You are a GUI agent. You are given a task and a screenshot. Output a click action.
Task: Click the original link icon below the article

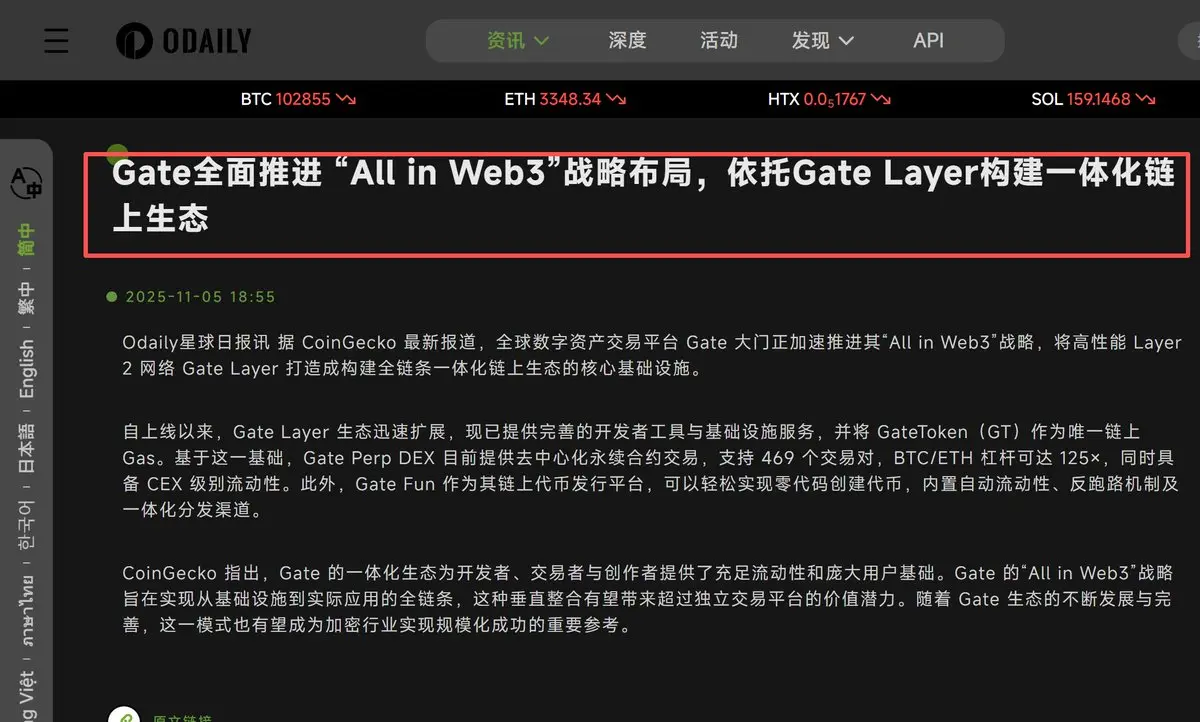[124, 716]
